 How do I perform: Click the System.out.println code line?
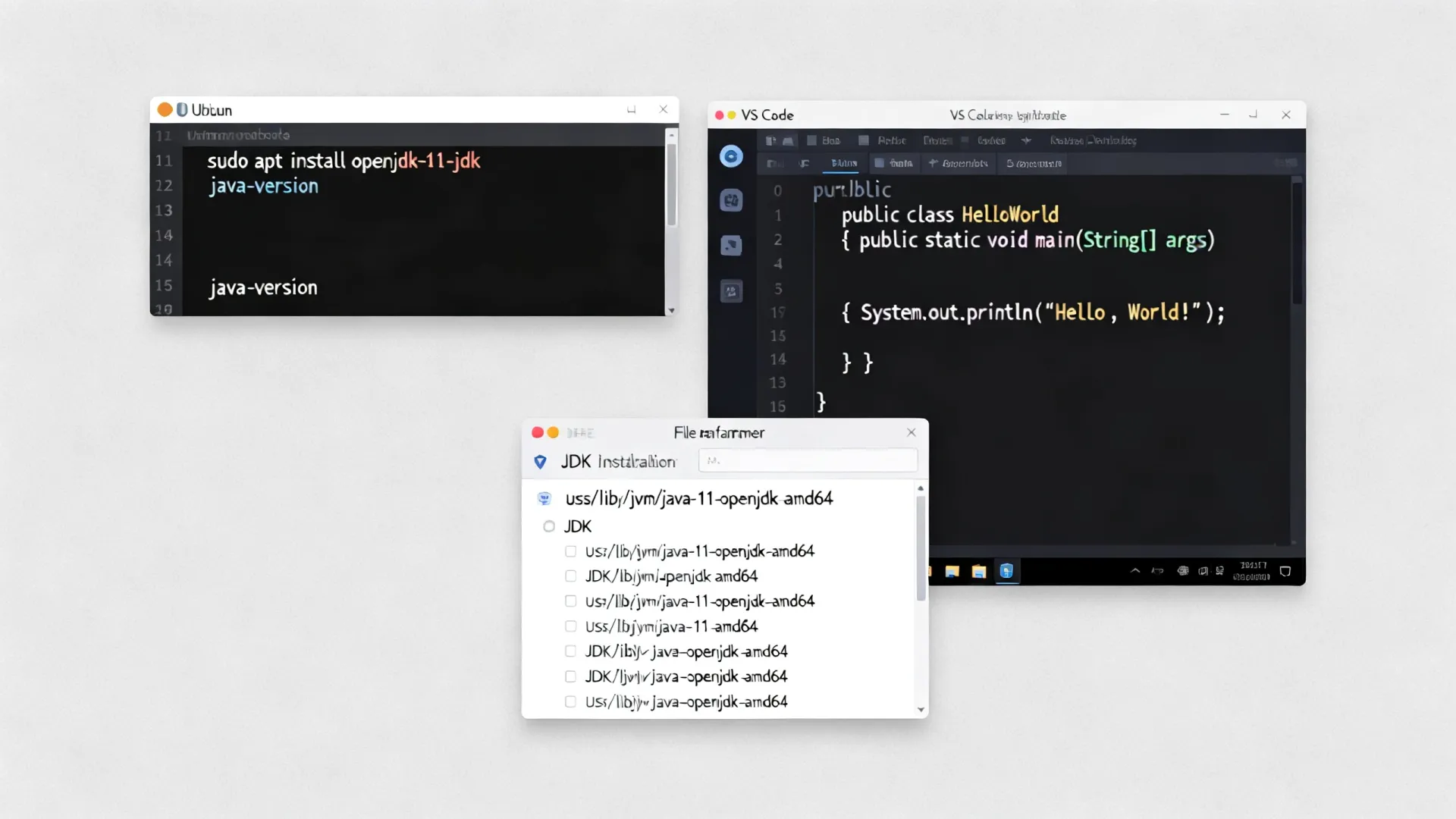(x=1033, y=312)
